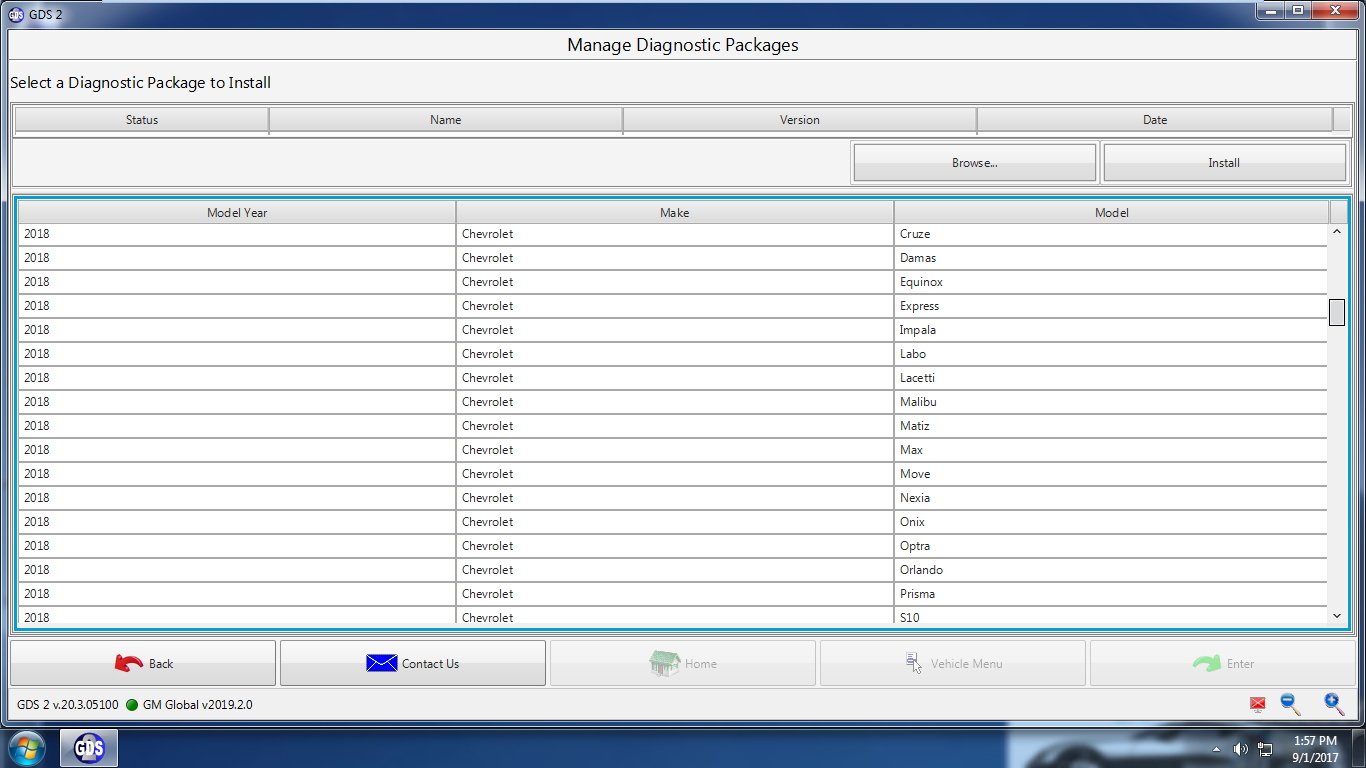Click the vehicle list scroll down arrow
This screenshot has width=1366, height=768.
[1337, 616]
